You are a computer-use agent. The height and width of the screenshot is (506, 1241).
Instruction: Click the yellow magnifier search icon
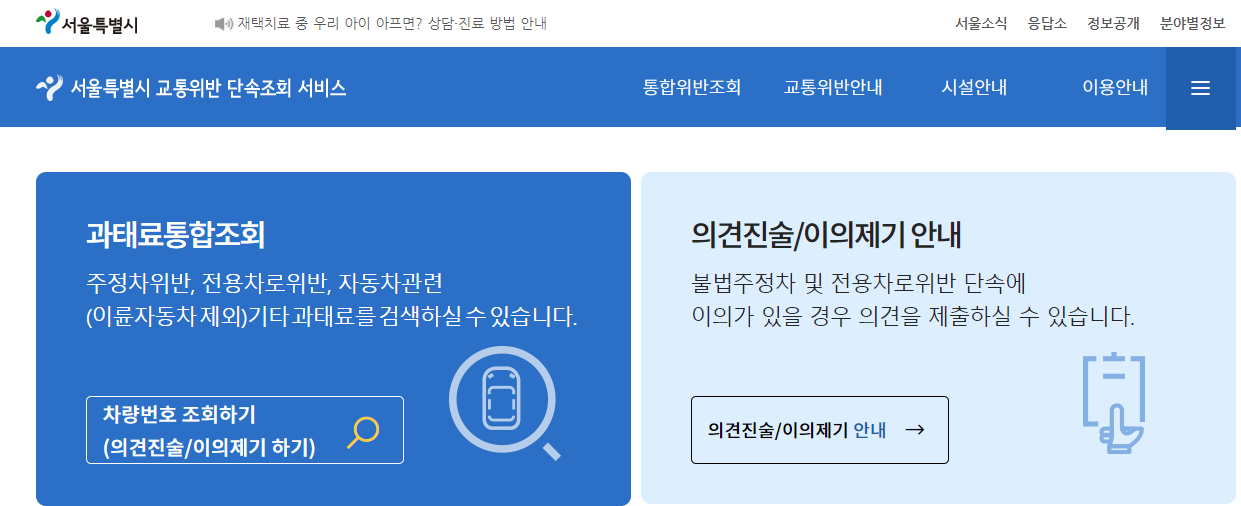point(362,431)
